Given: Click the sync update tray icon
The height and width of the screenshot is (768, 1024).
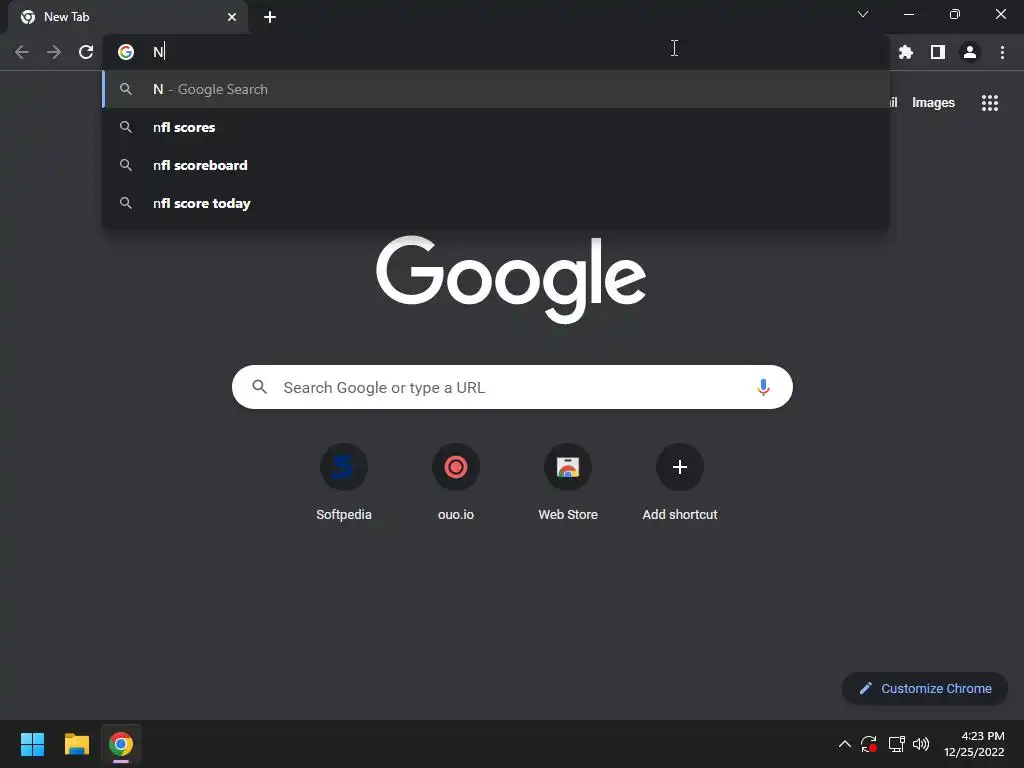Looking at the screenshot, I should click(x=869, y=744).
